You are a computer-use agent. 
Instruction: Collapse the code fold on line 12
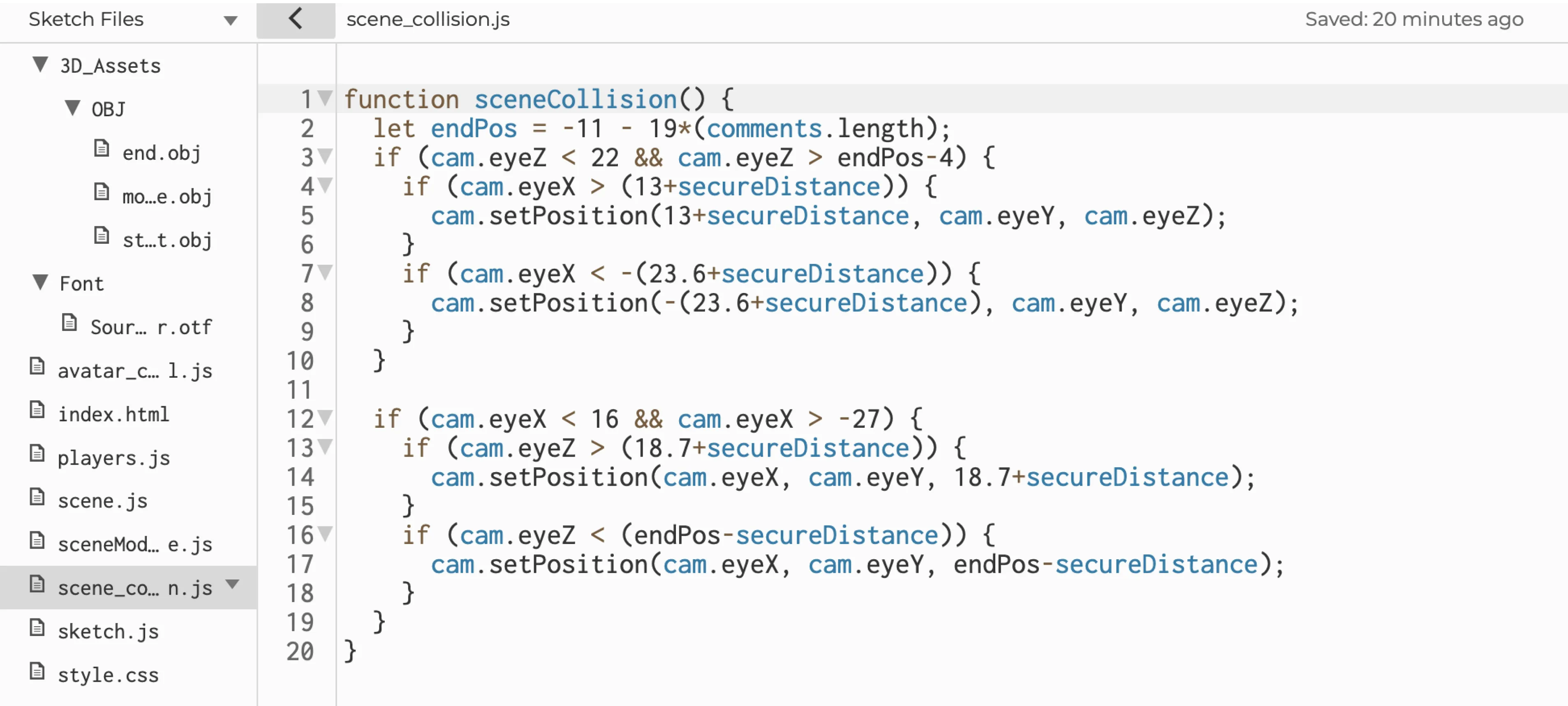click(326, 418)
